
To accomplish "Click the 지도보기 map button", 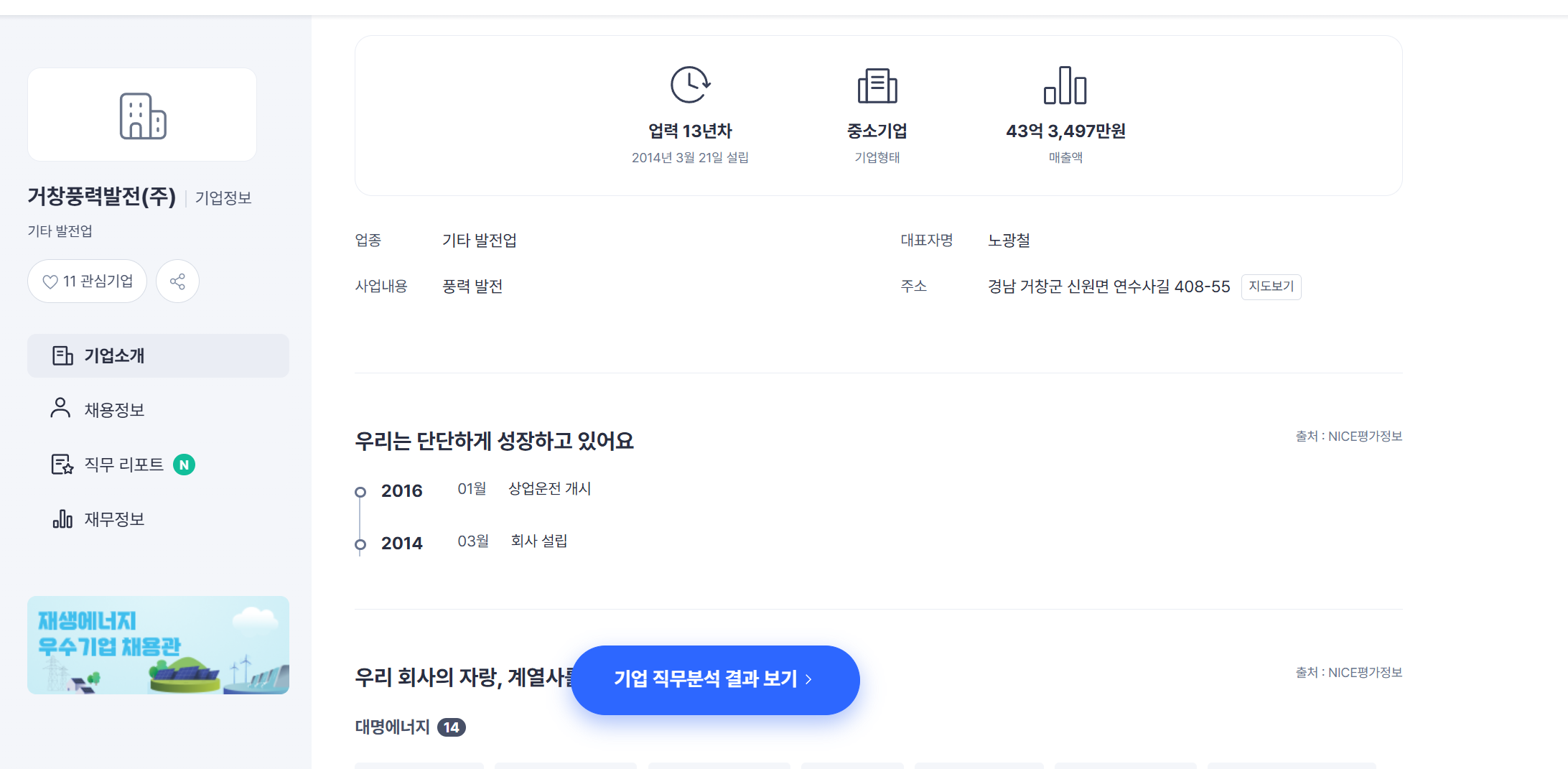I will tap(1271, 286).
